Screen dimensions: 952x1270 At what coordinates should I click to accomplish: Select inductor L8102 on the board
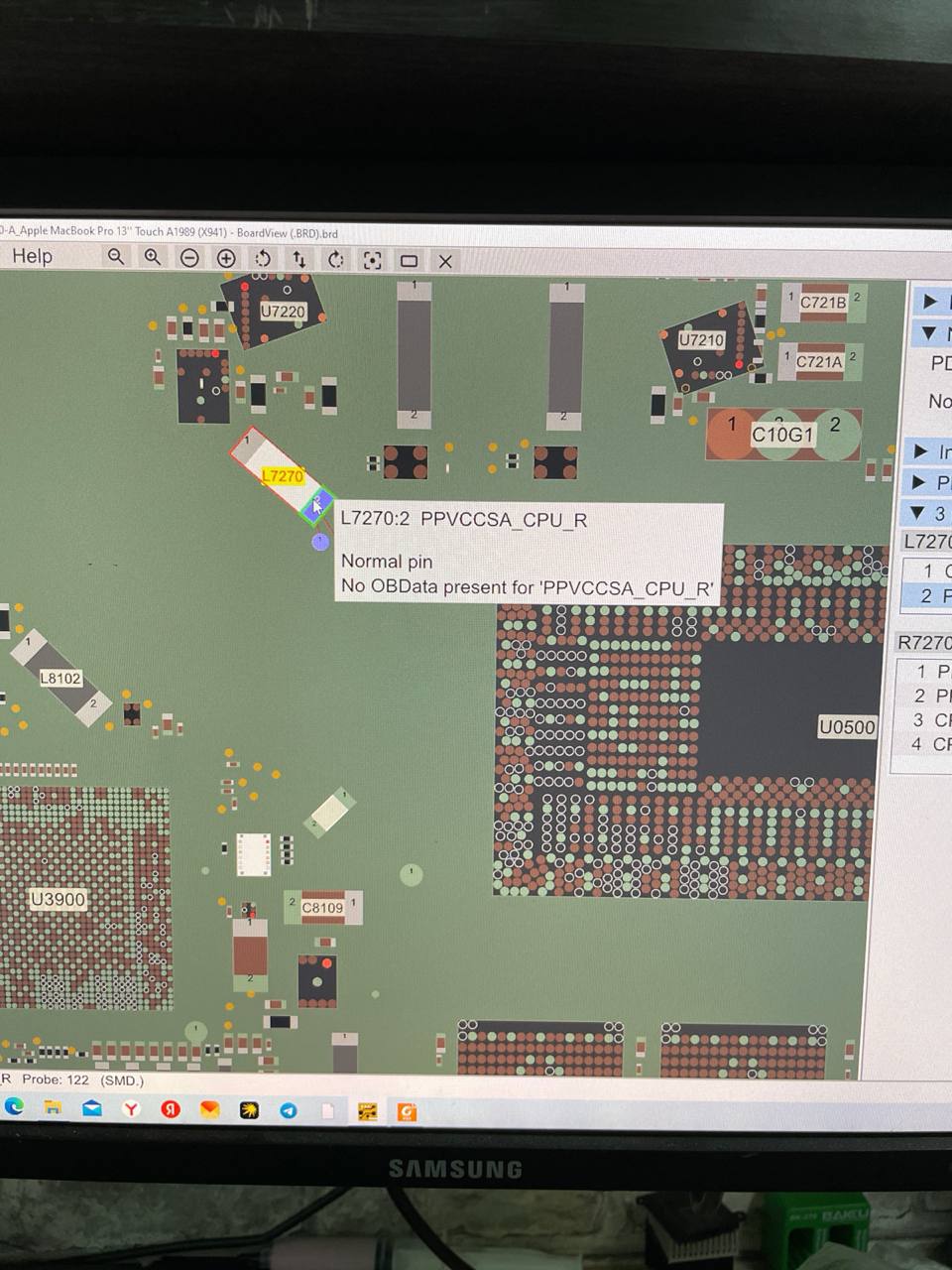tap(60, 679)
